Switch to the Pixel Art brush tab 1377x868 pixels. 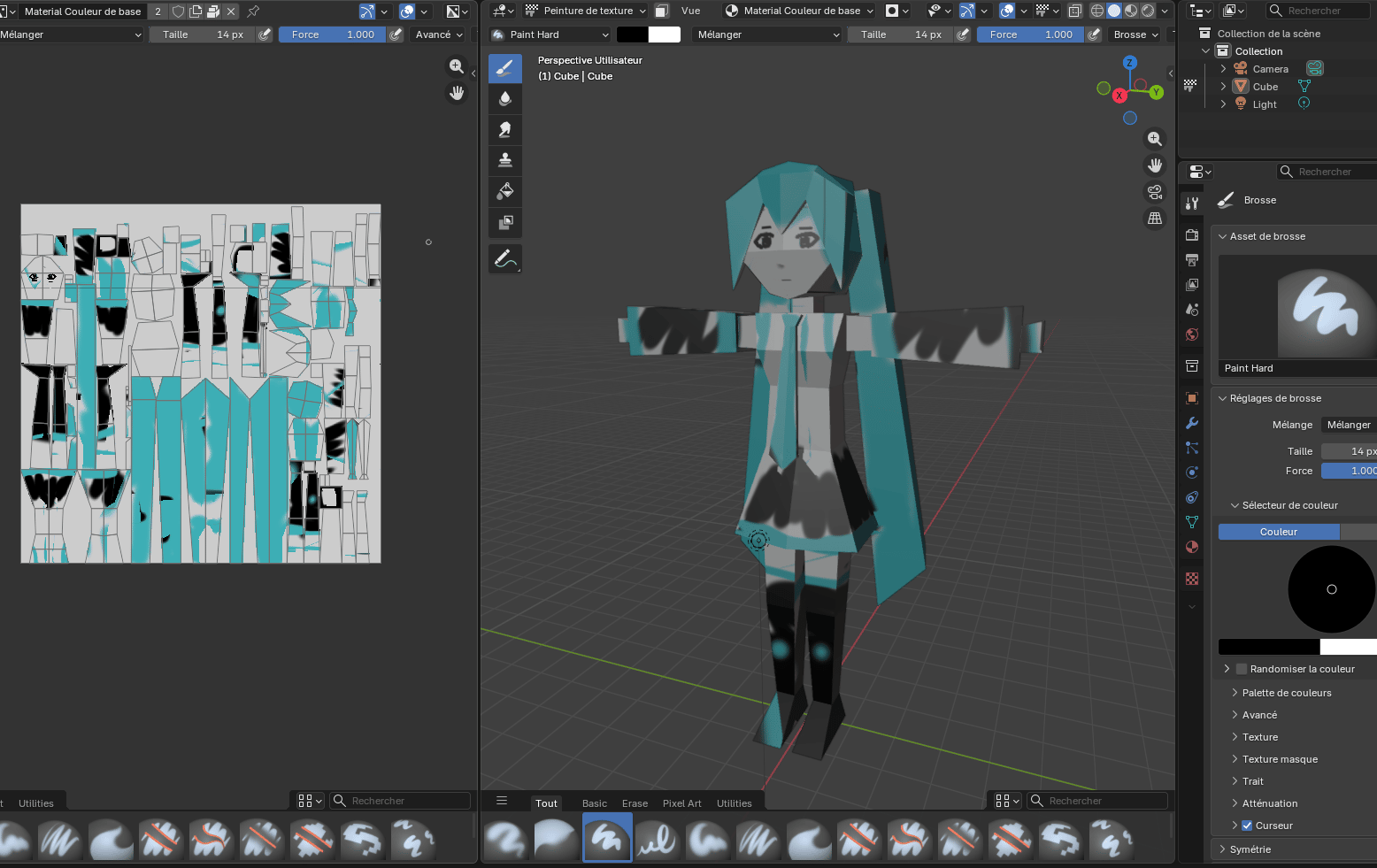tap(681, 803)
